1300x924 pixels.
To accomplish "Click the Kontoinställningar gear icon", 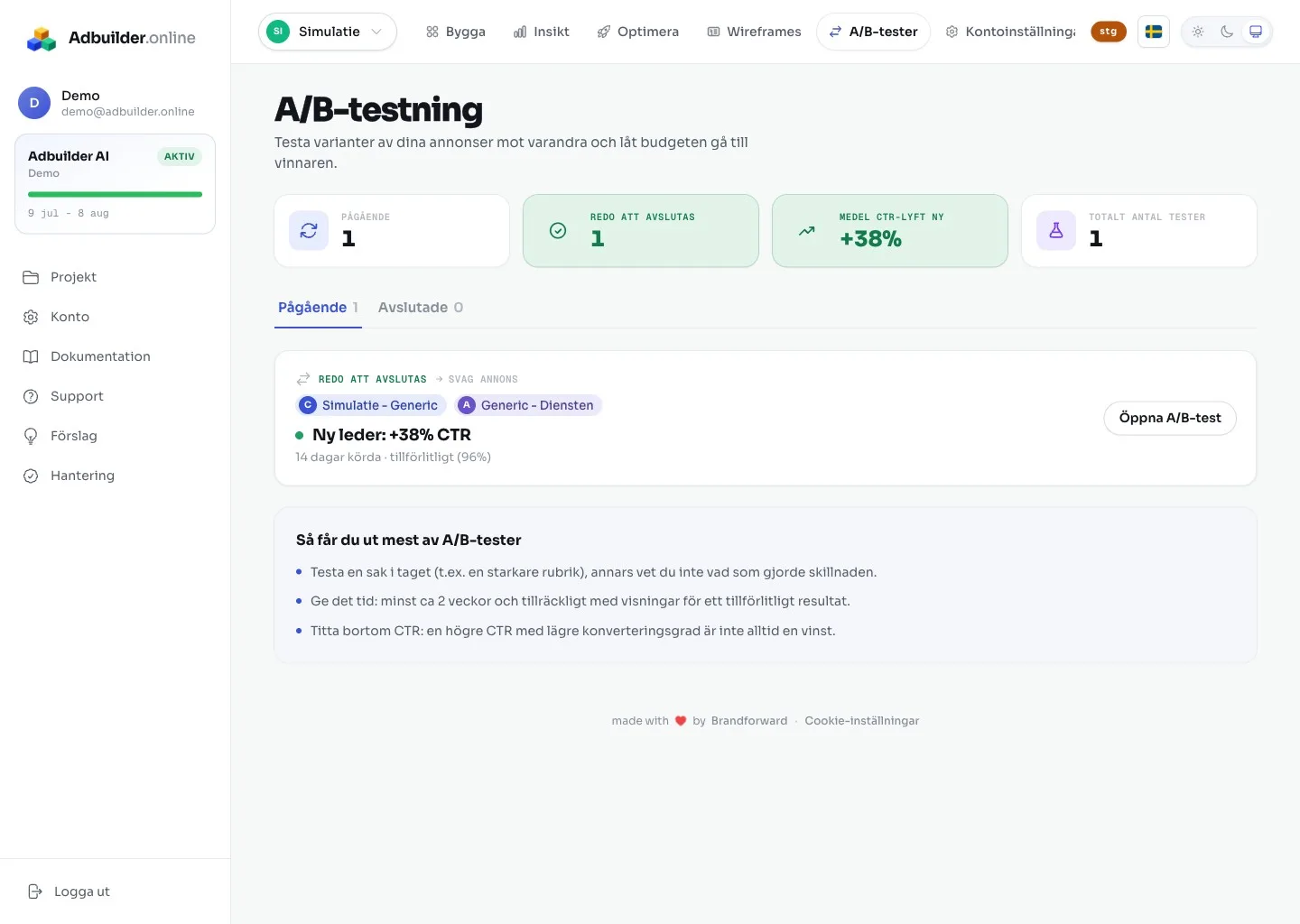I will pyautogui.click(x=952, y=32).
